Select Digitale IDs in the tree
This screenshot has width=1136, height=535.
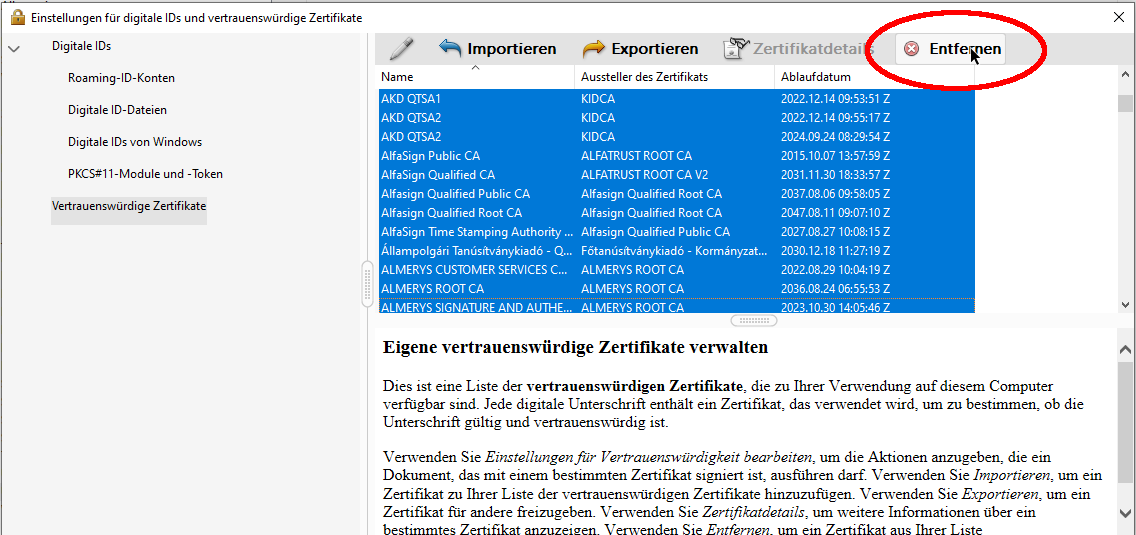(x=82, y=46)
